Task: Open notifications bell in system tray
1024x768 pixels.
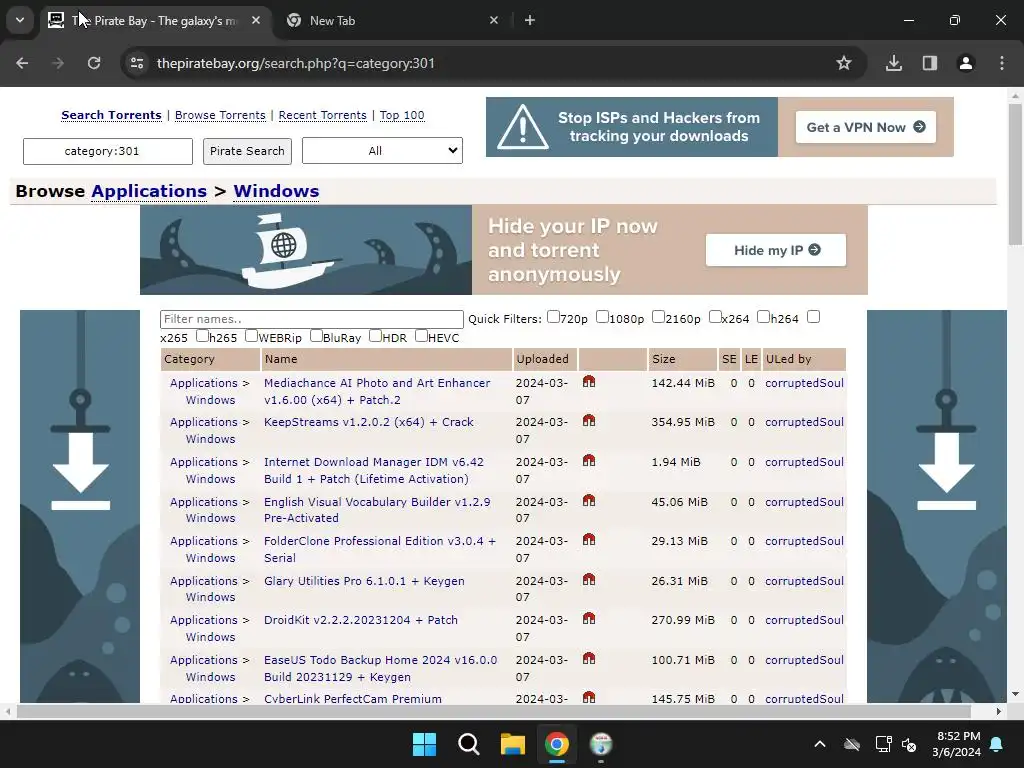Action: point(997,744)
